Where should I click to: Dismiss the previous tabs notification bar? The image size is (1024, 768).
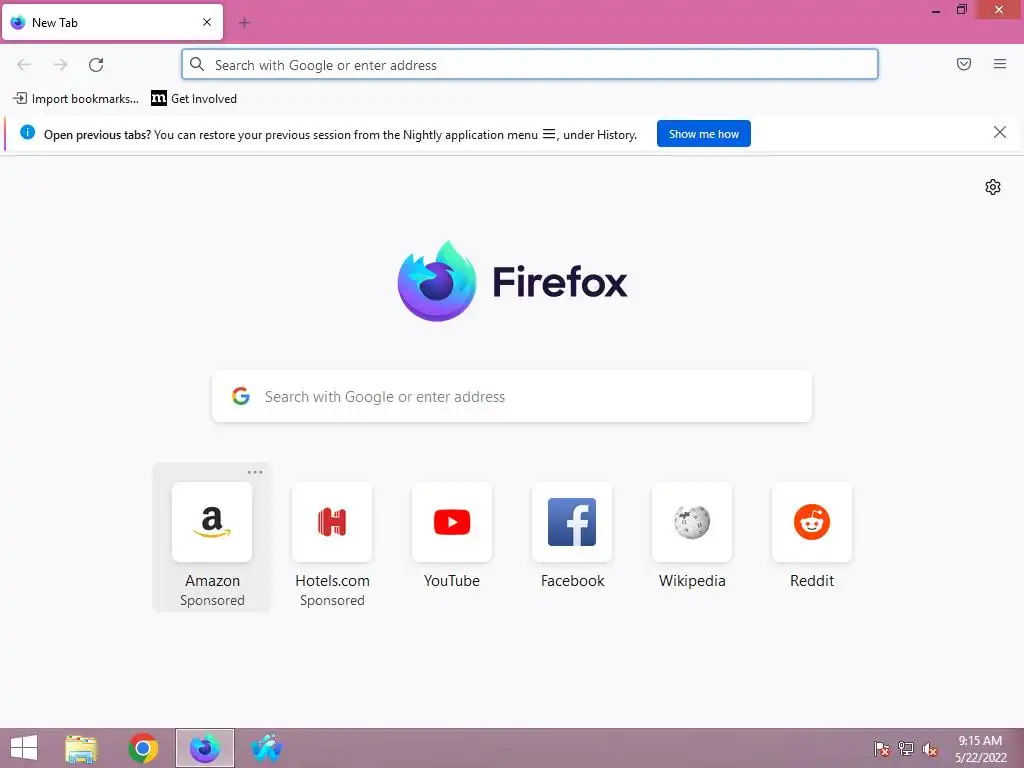(999, 133)
